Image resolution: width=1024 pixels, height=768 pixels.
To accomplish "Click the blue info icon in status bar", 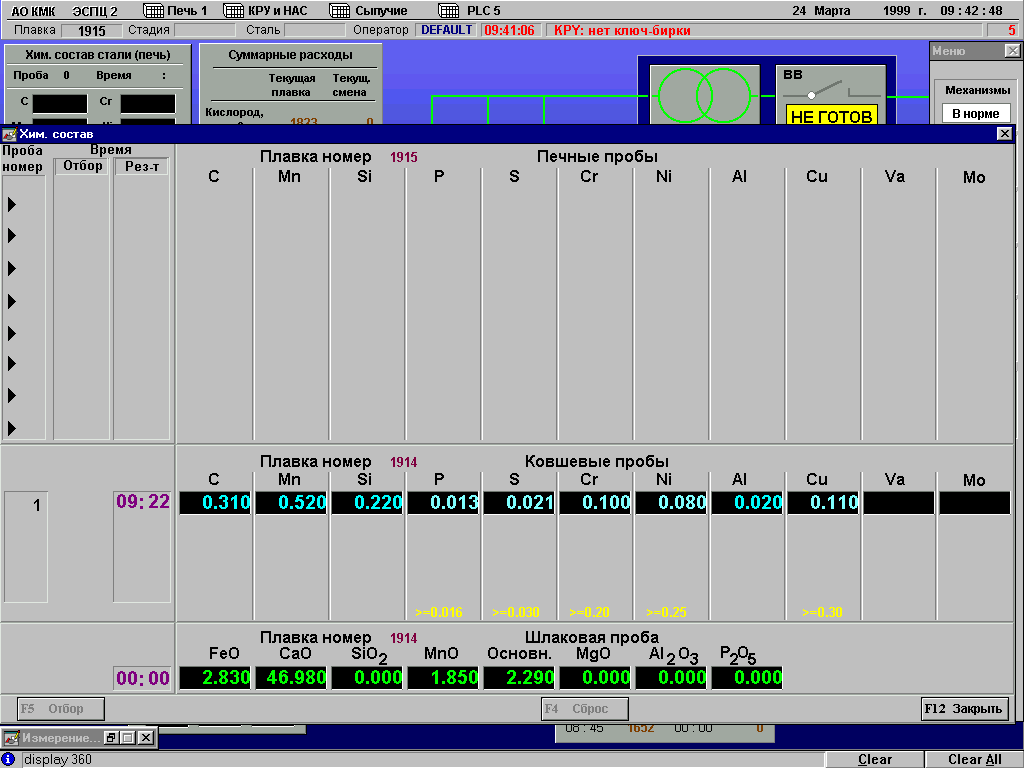I will [x=8, y=759].
